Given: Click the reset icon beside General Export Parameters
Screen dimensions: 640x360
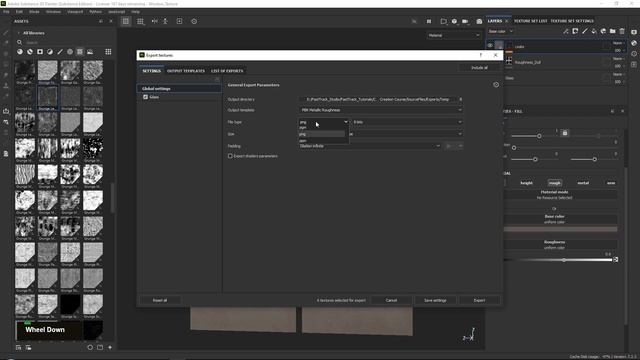Looking at the screenshot, I should click(x=496, y=85).
